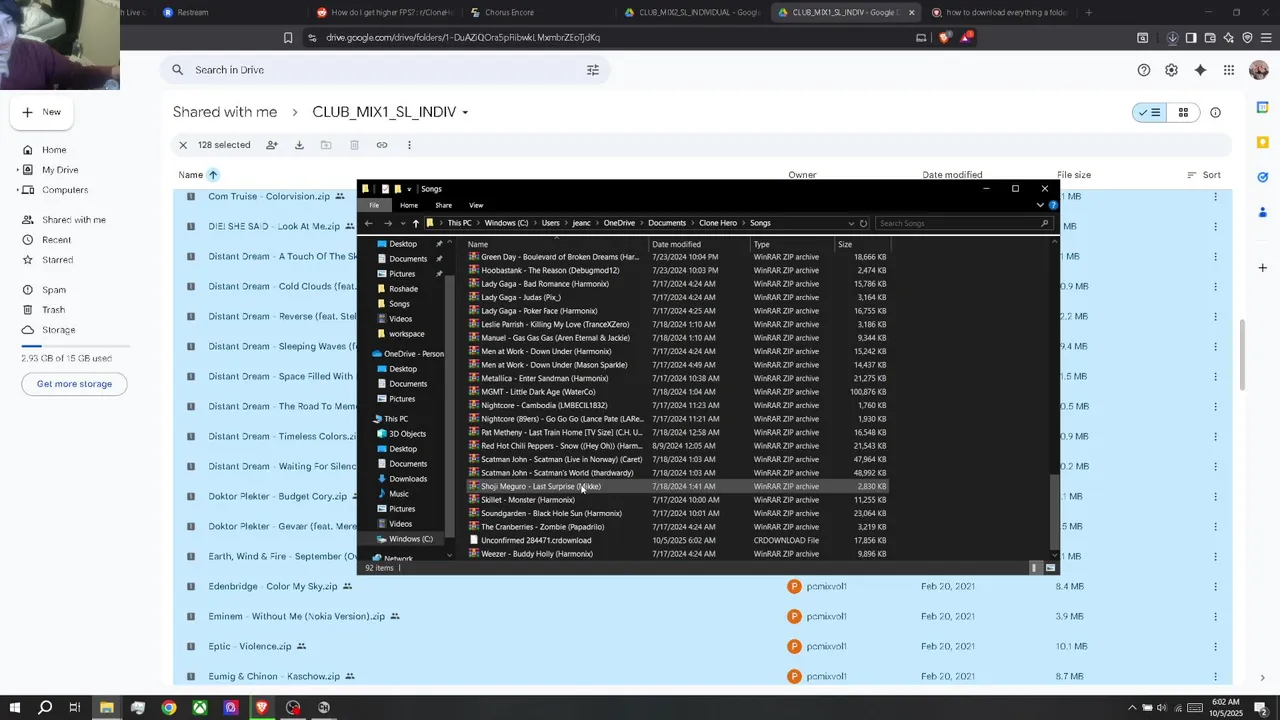Open Drive Settings gear icon
1280x720 pixels.
point(1171,70)
